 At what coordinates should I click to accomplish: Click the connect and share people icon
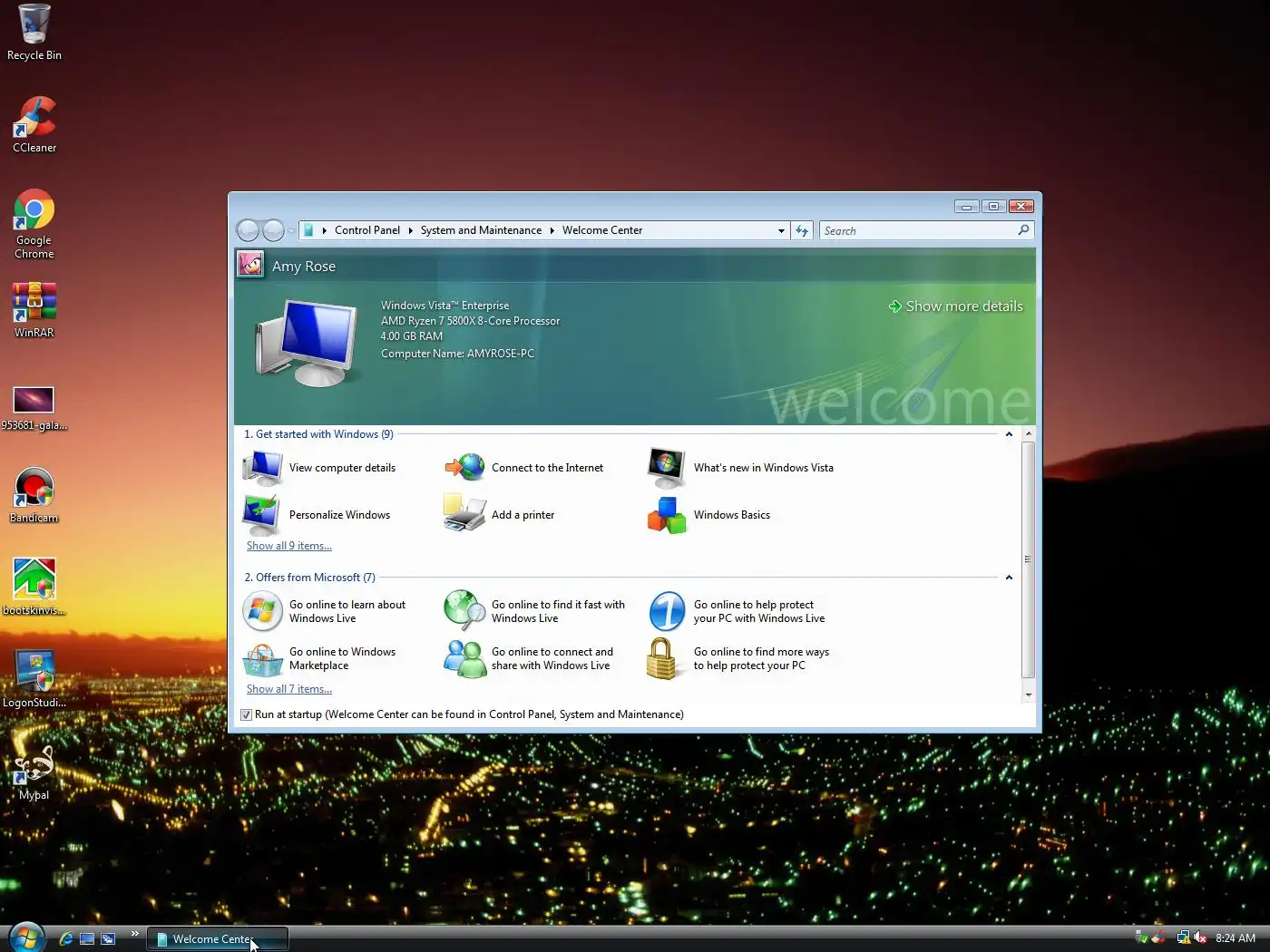[465, 658]
